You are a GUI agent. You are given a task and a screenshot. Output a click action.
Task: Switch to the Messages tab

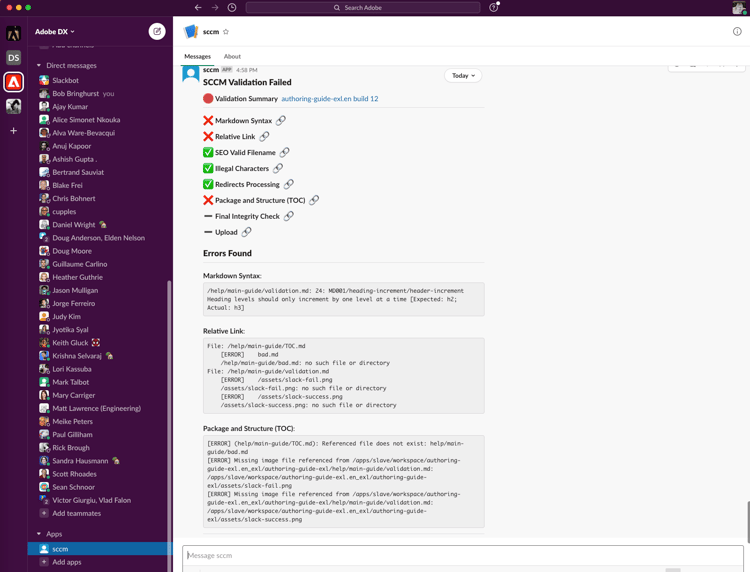click(198, 56)
